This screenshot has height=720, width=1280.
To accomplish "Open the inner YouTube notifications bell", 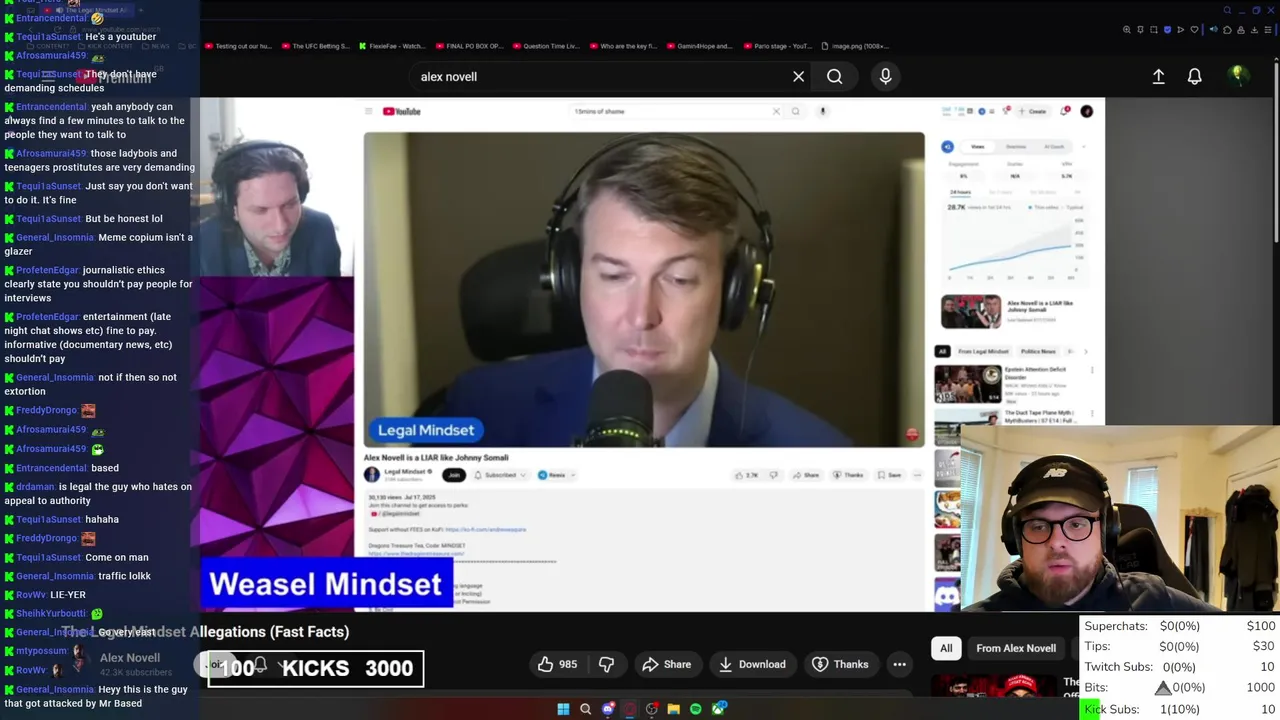I will pos(1064,111).
